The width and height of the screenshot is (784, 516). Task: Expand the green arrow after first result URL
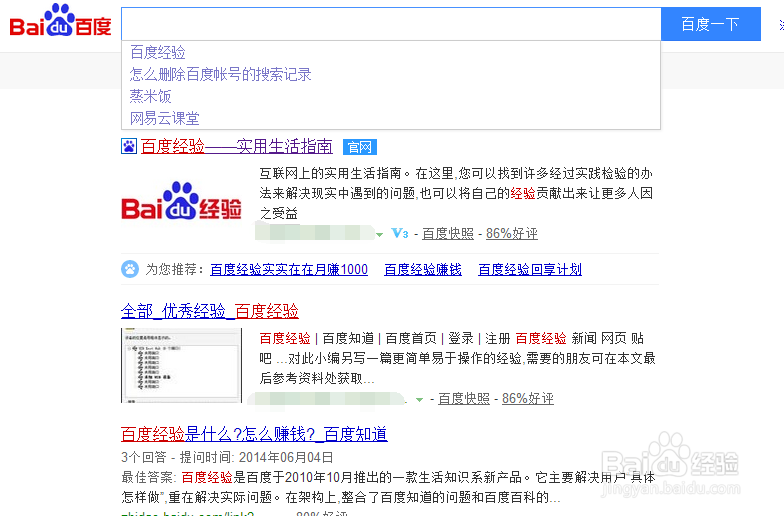380,234
